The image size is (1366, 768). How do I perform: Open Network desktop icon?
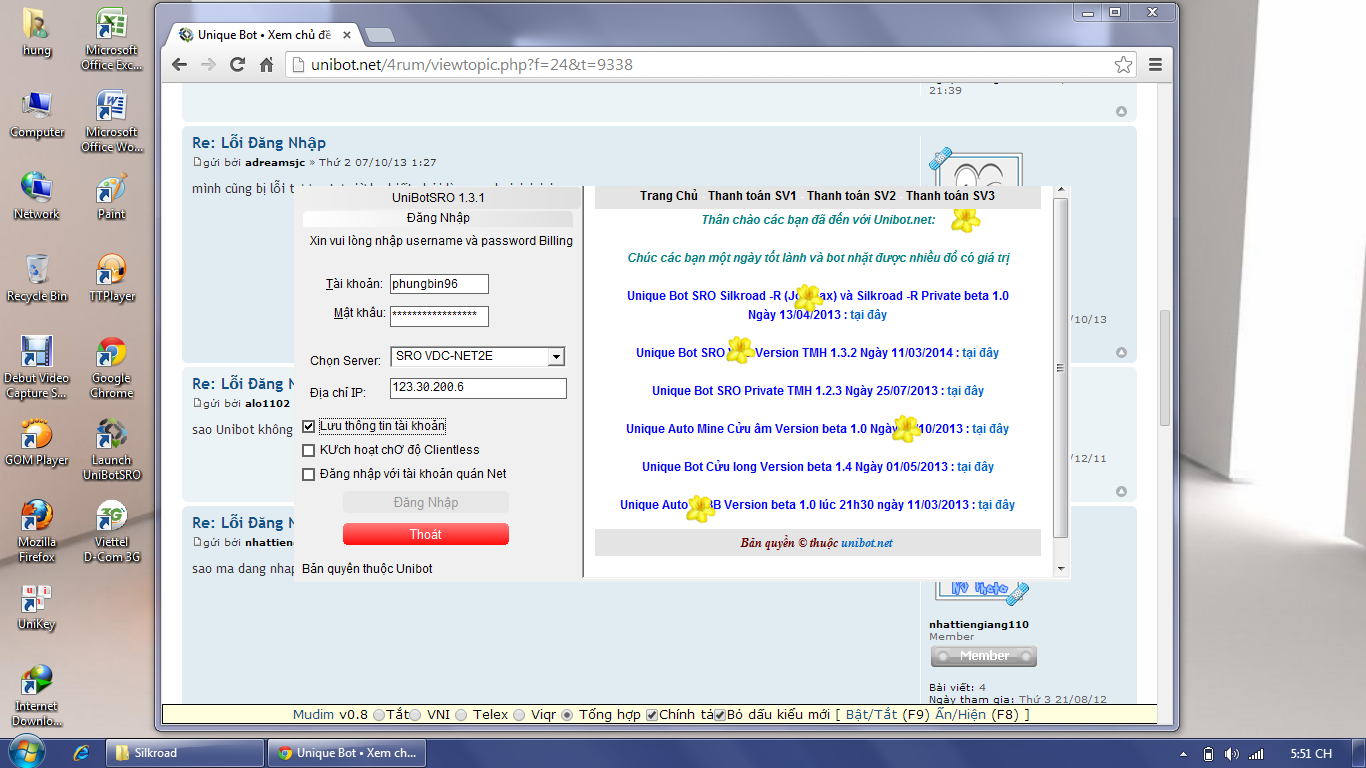37,196
